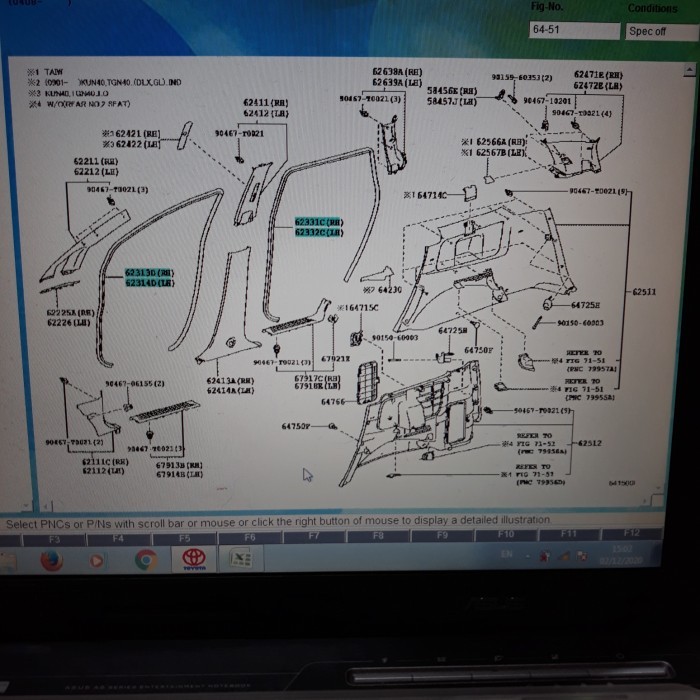Select PNC 62511 label

[644, 292]
